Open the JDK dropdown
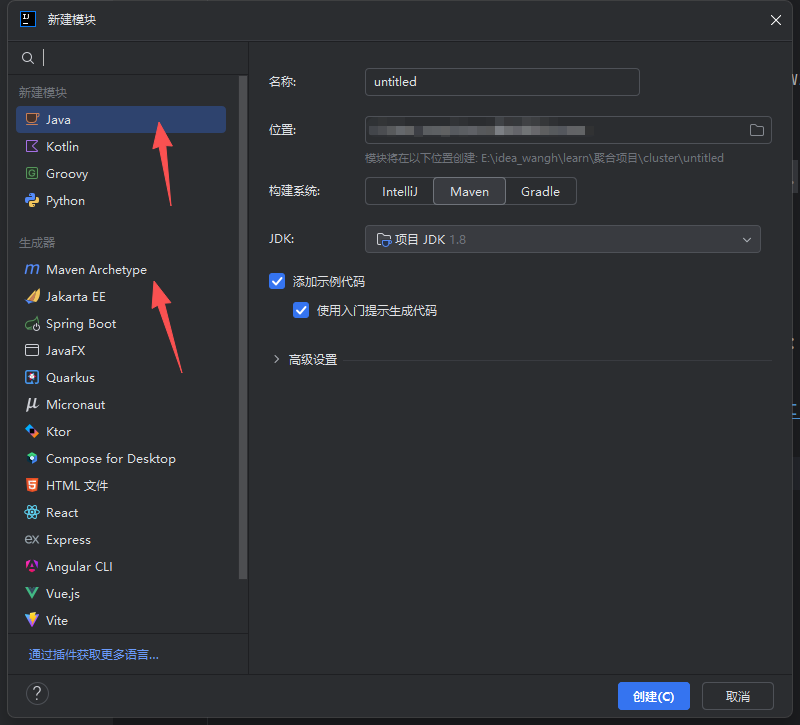 tap(563, 239)
